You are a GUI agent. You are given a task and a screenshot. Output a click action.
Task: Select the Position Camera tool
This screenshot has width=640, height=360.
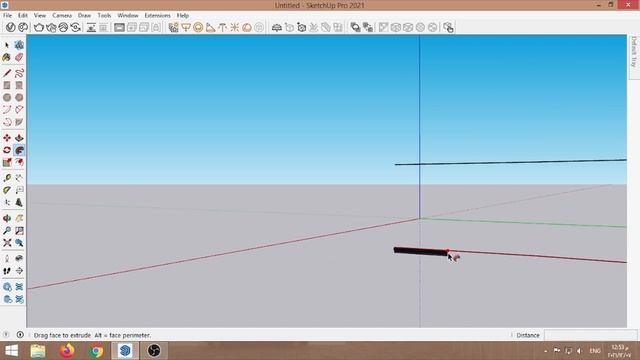click(7, 258)
